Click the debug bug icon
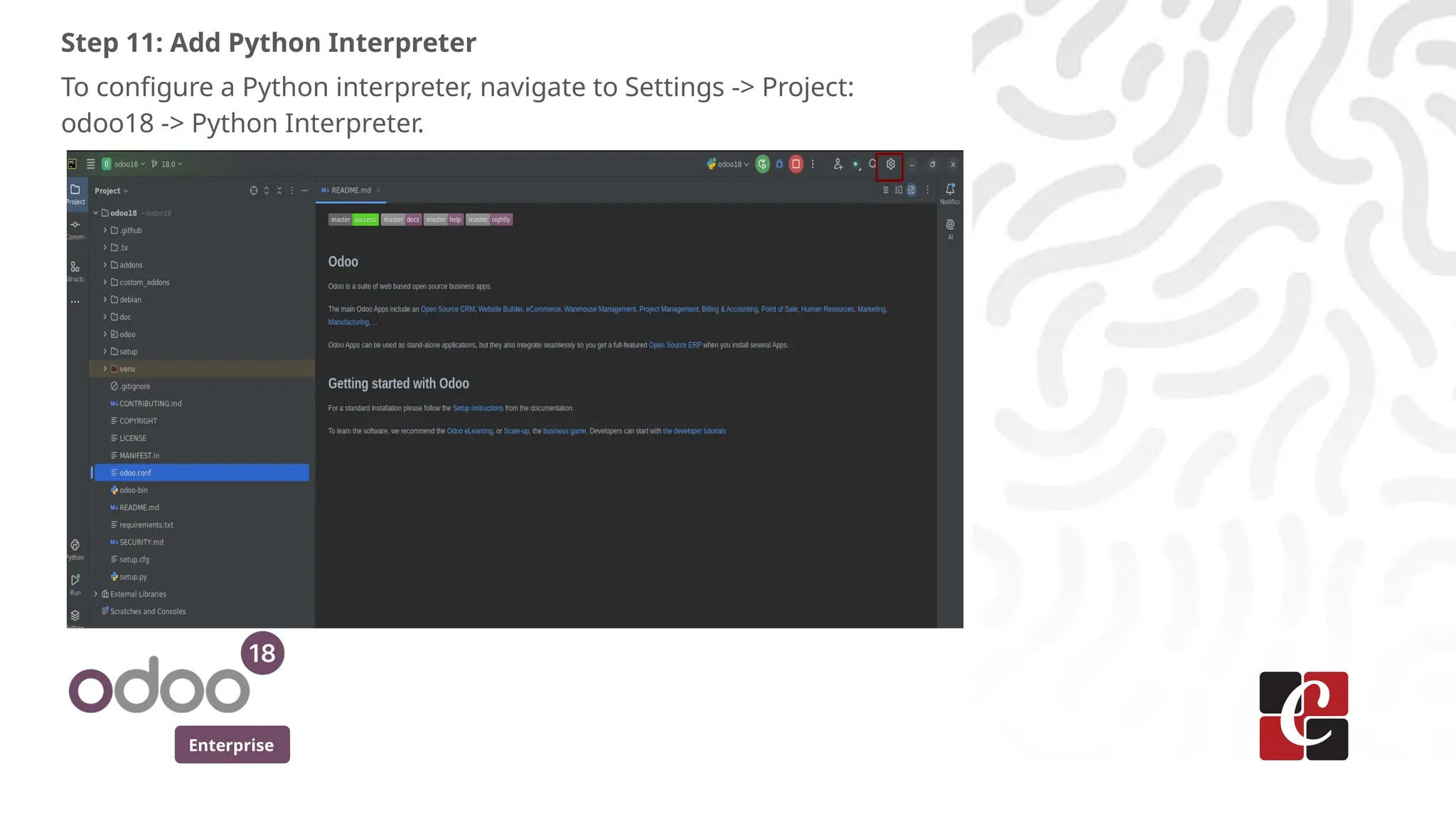This screenshot has height=819, width=1456. click(779, 164)
